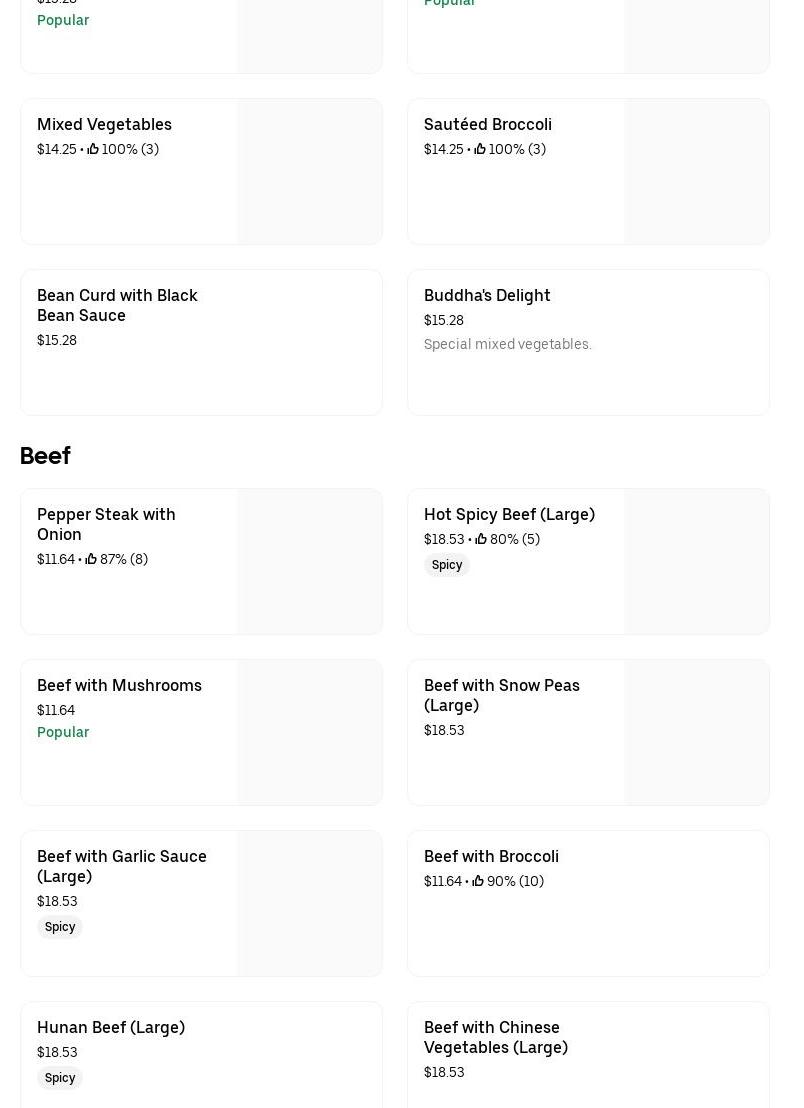The width and height of the screenshot is (804, 1108).
Task: Select Bean Curd with Black Bean Sauce
Action: [x=117, y=305]
